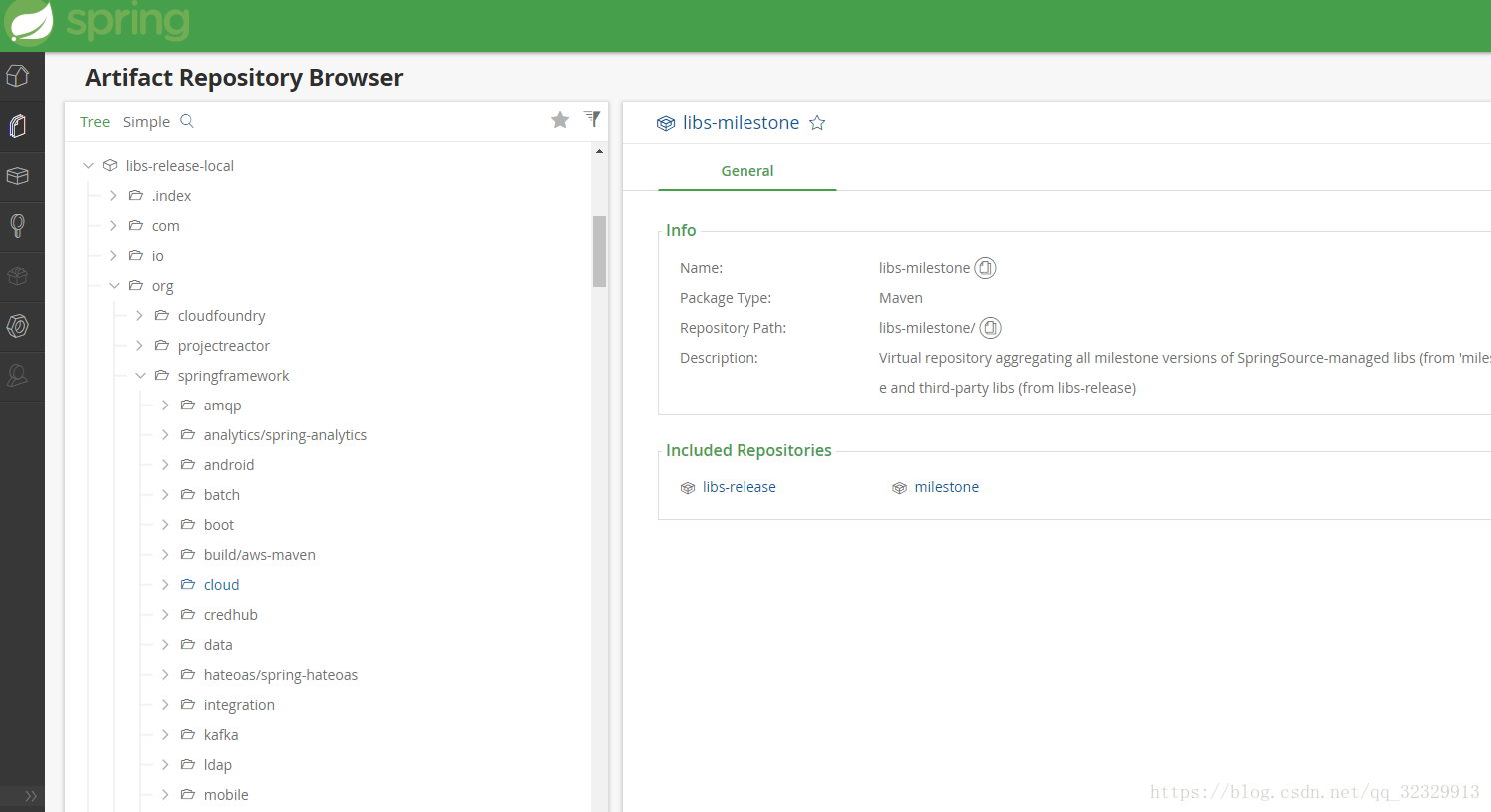The height and width of the screenshot is (812, 1491).
Task: Expand the batch folder arrow
Action: click(x=165, y=495)
